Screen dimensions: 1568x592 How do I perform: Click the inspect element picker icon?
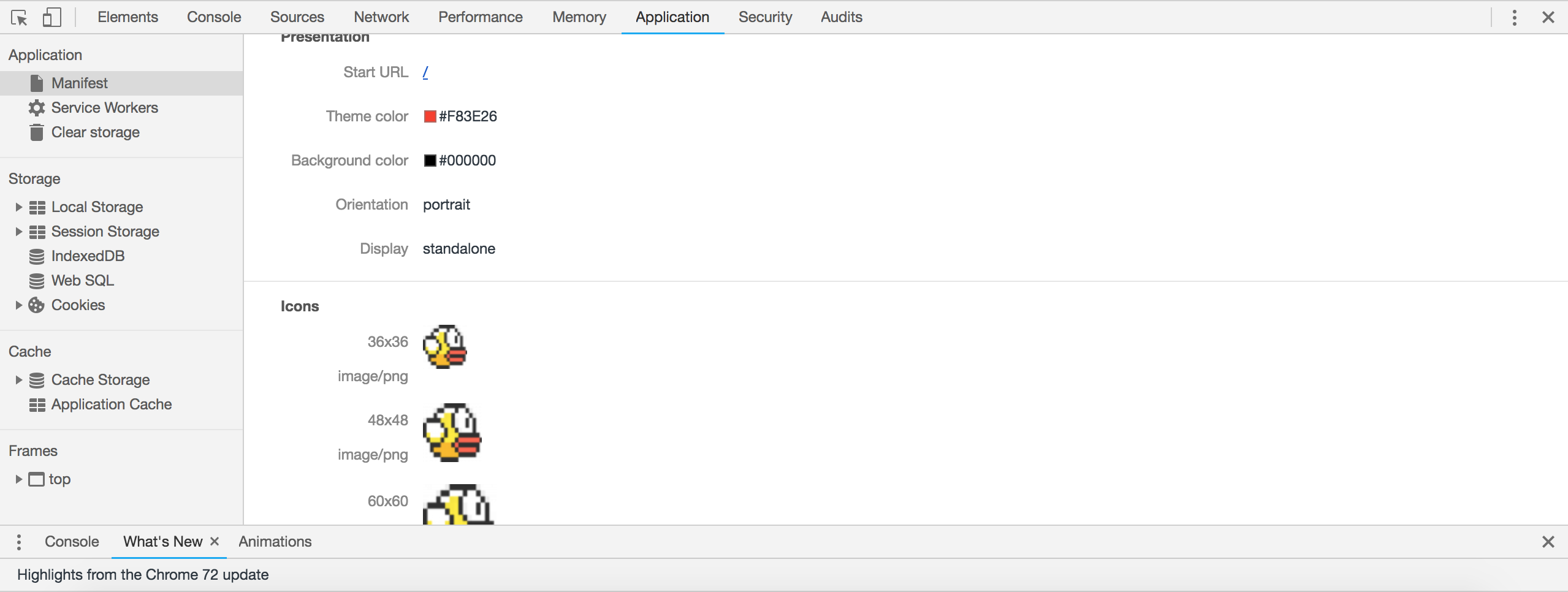coord(19,18)
